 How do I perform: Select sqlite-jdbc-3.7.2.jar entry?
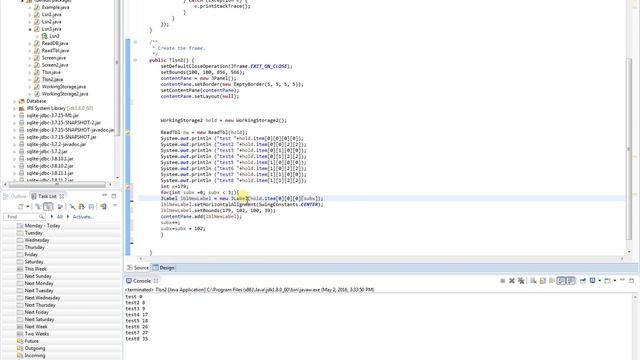tap(47, 151)
